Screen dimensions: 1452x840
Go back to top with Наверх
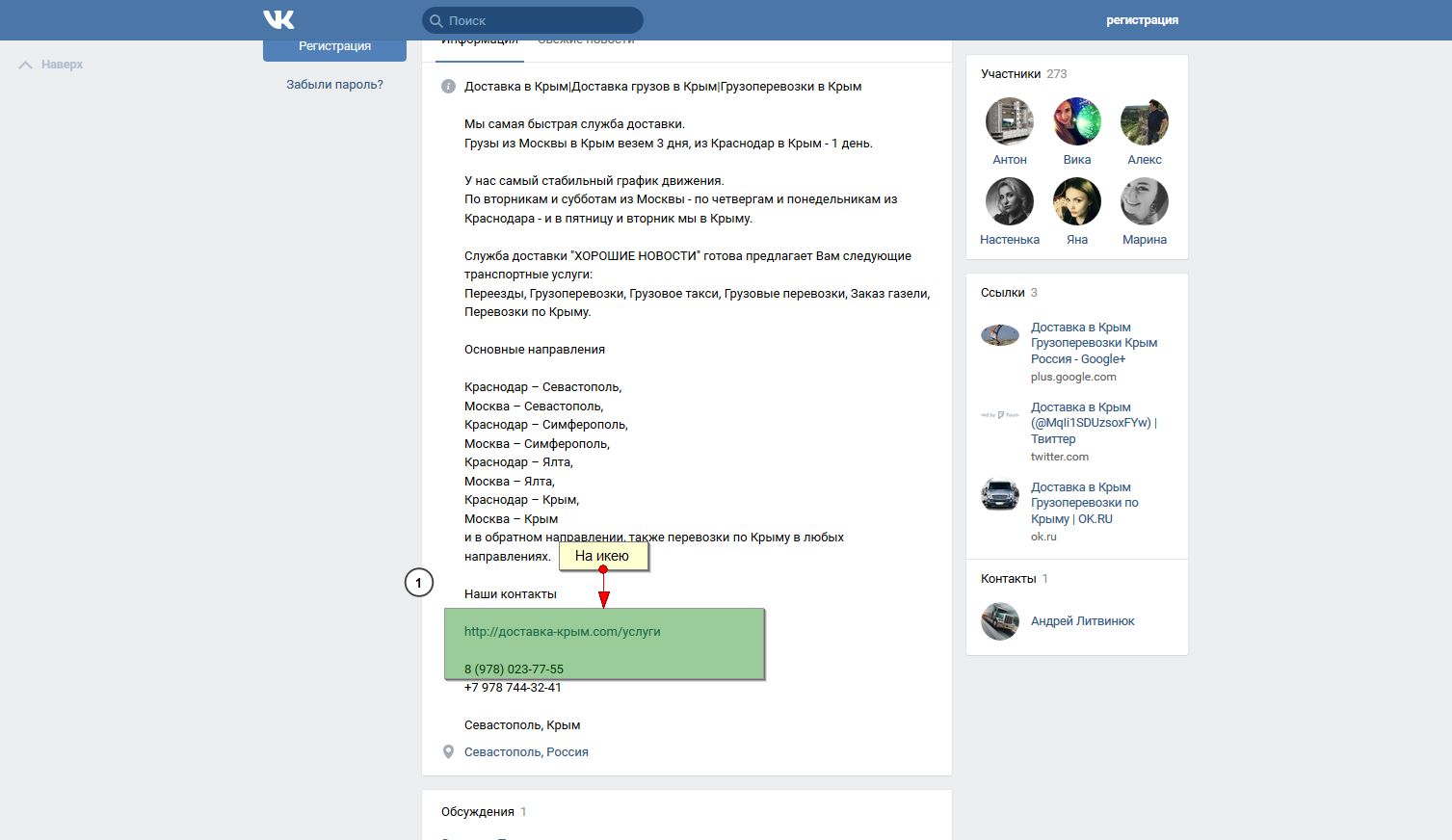(62, 65)
